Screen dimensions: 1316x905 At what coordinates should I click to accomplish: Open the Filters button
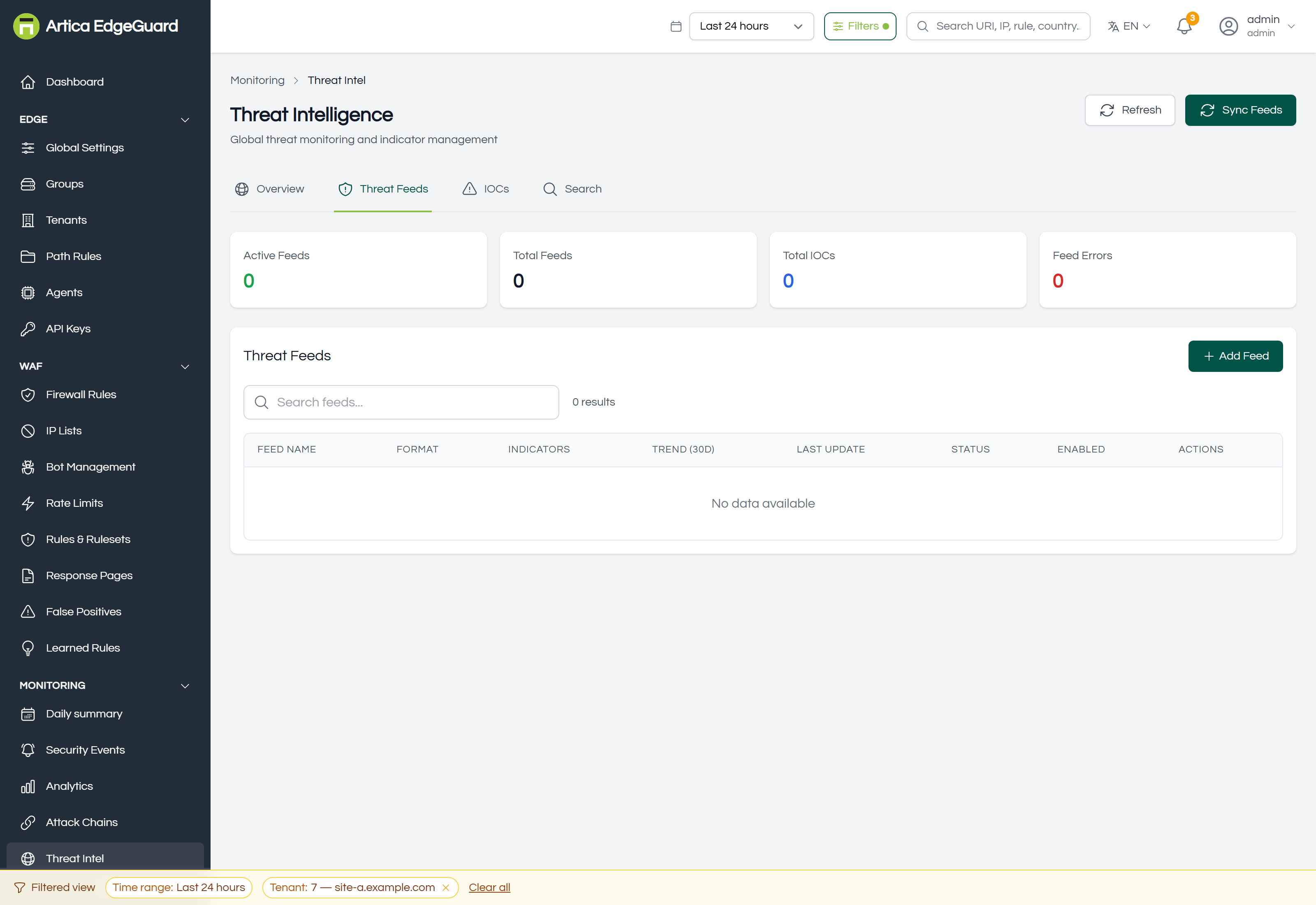(860, 27)
